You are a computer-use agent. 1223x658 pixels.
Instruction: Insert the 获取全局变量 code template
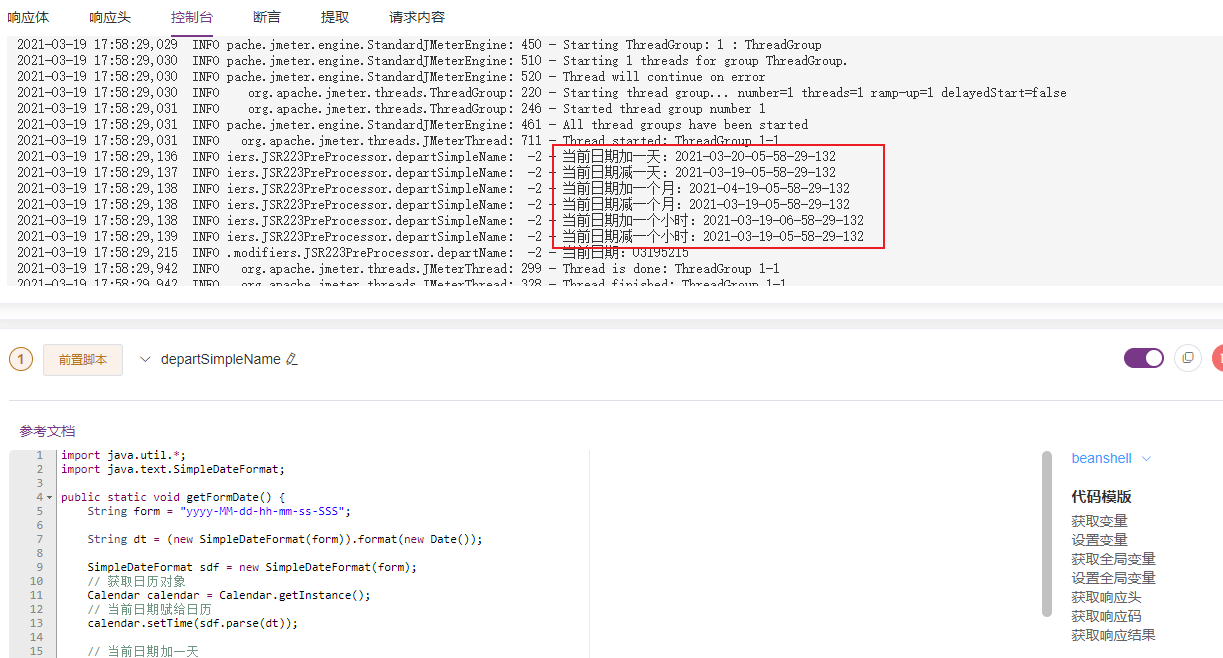1113,559
